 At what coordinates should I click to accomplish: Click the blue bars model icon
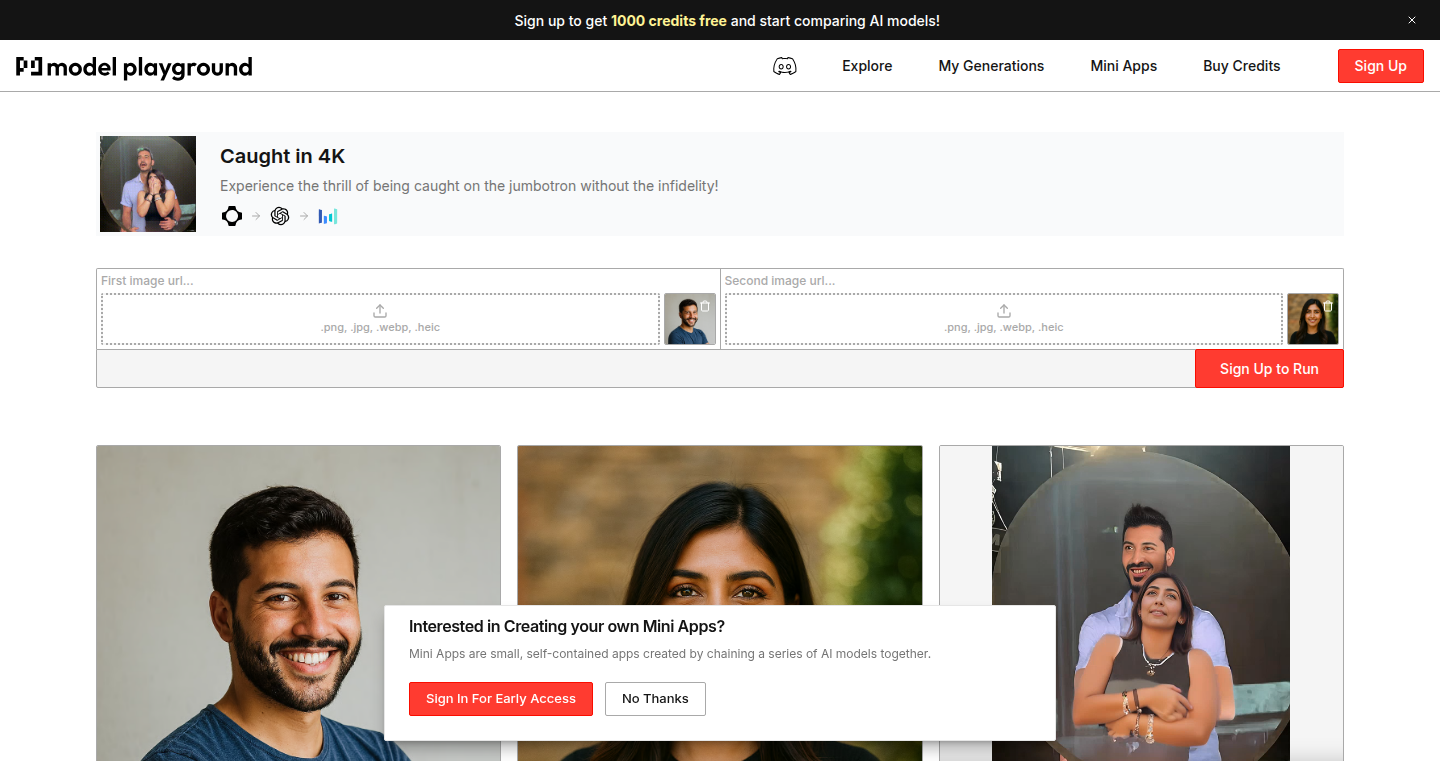(328, 216)
